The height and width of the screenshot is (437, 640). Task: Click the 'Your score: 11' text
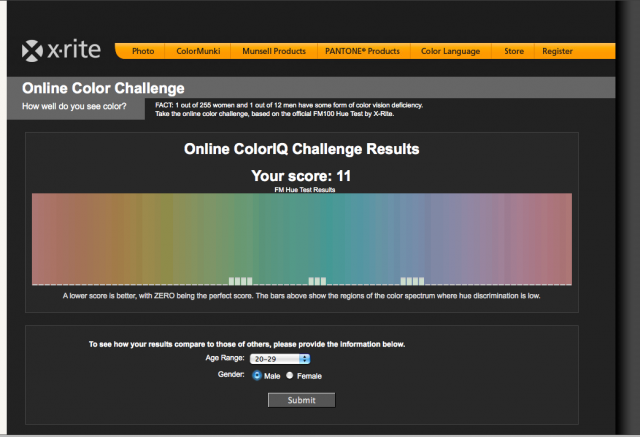tap(301, 176)
